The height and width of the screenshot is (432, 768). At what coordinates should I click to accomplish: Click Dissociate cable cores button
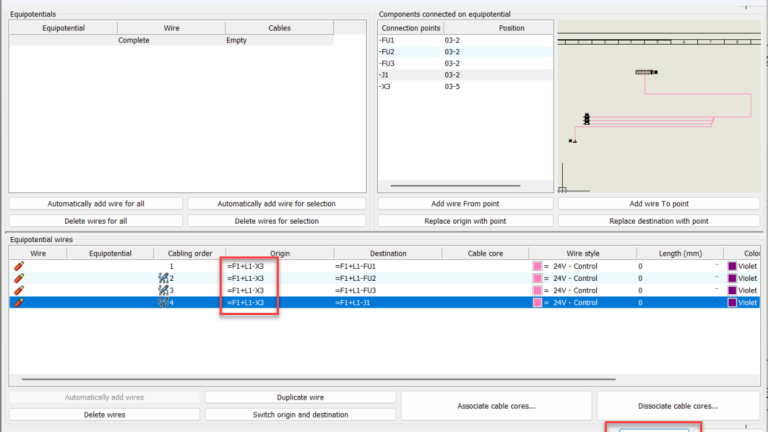pos(678,406)
